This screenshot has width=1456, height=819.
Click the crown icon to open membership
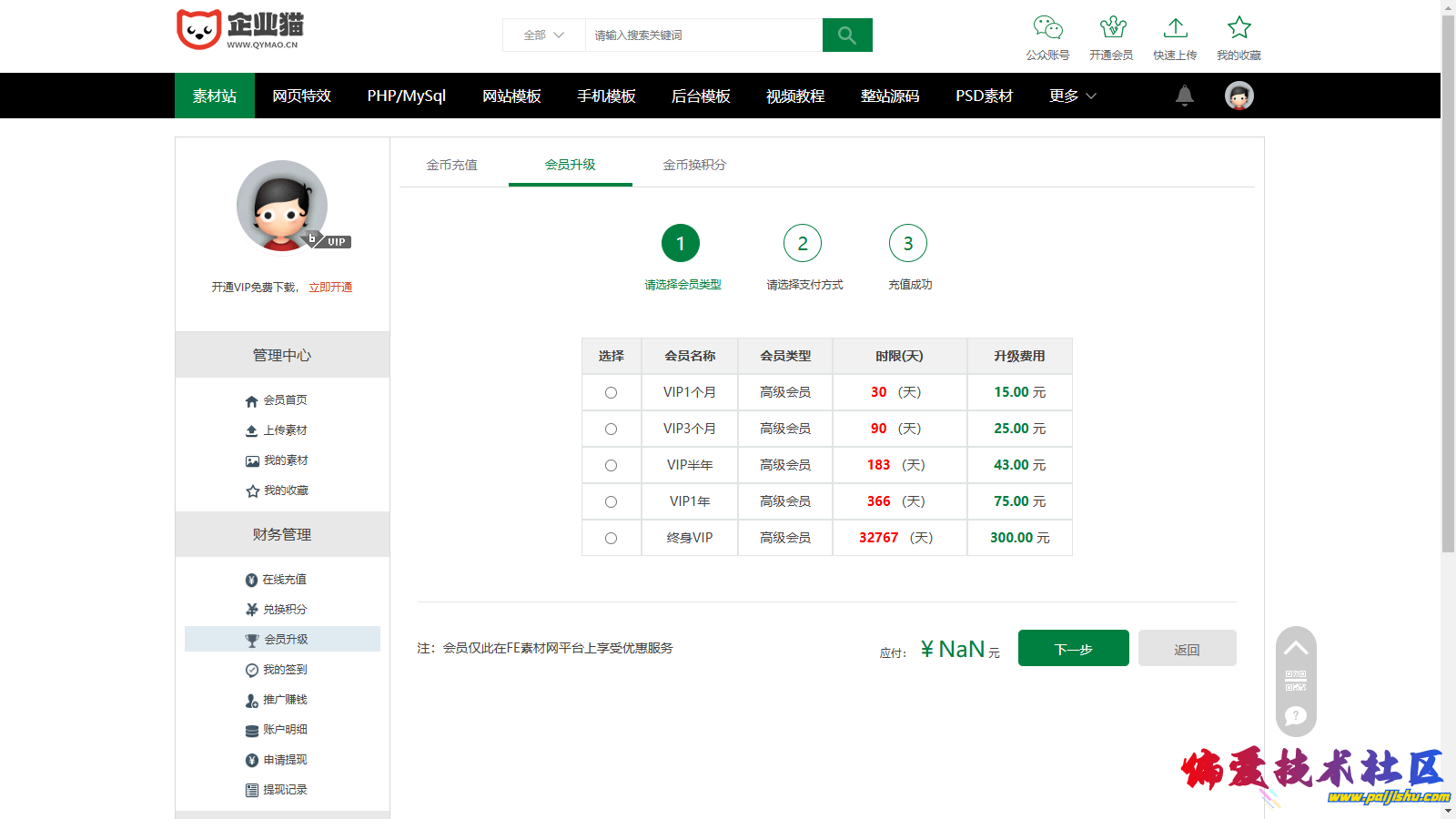1111,28
